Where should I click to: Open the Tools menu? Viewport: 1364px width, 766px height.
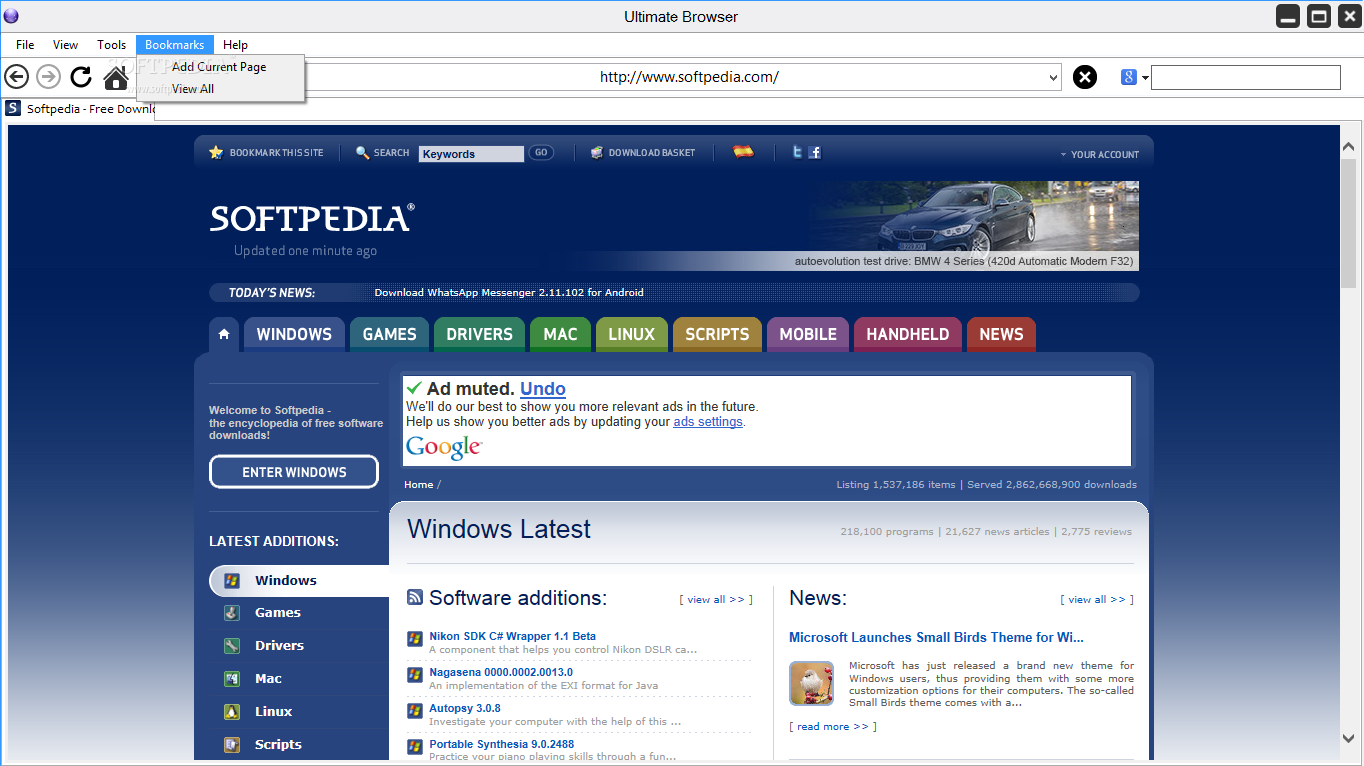pos(111,45)
